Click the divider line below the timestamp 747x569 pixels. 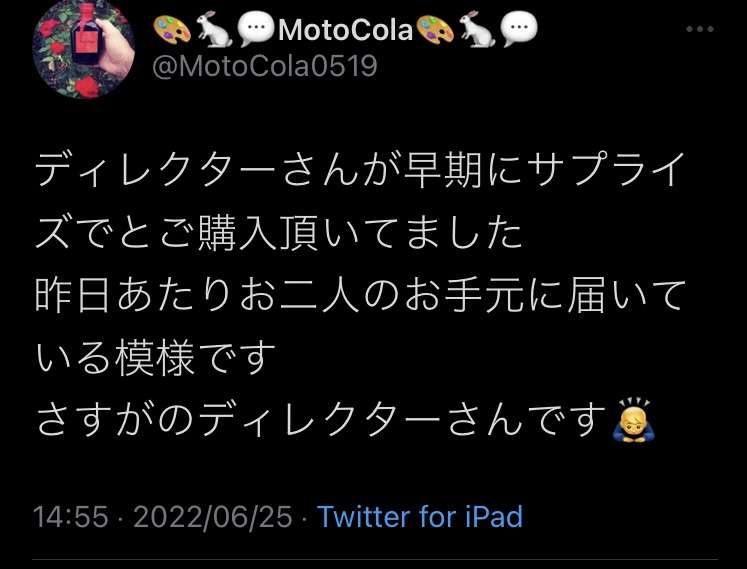(375, 559)
